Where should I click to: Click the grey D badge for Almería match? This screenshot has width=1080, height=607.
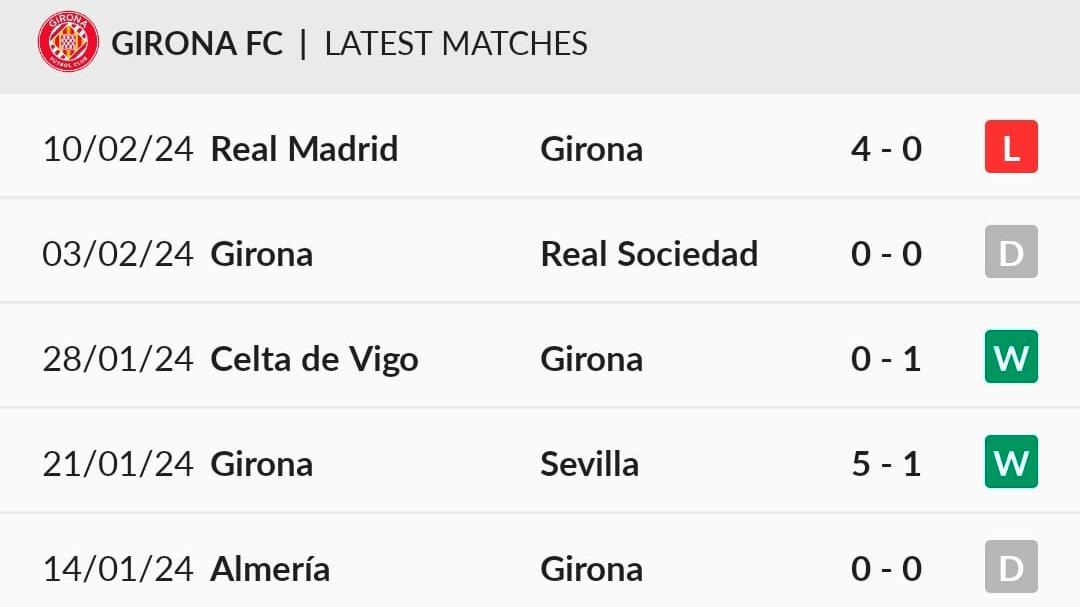pyautogui.click(x=1011, y=567)
